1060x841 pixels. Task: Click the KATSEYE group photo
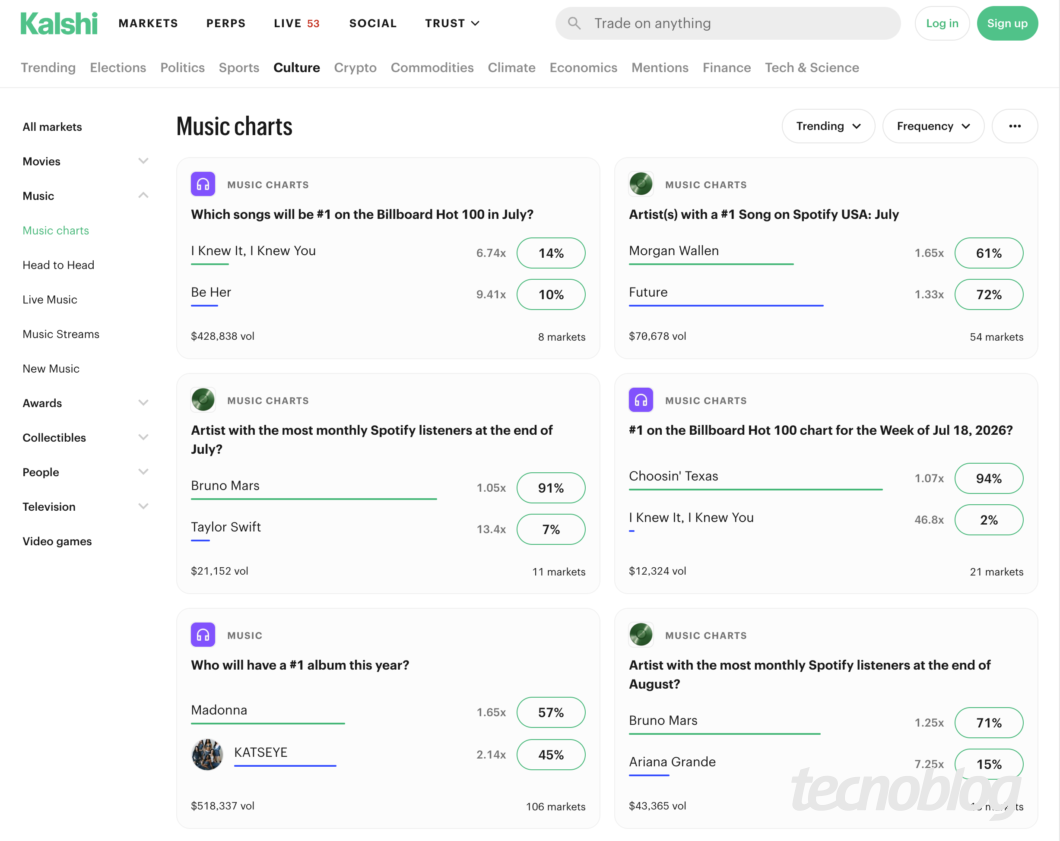click(x=208, y=754)
